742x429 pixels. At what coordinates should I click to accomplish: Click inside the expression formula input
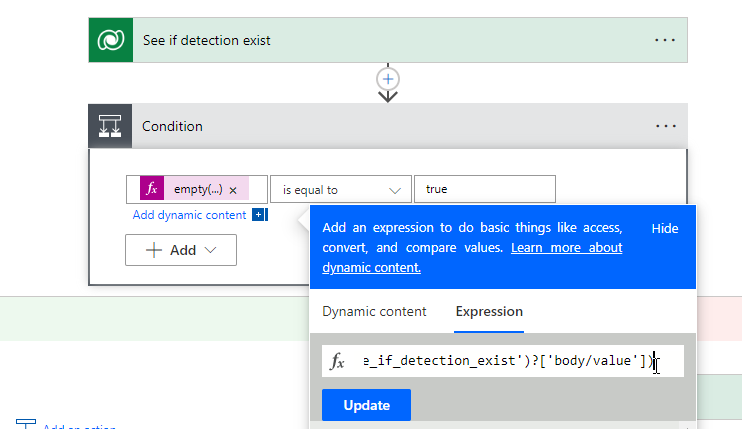500,361
